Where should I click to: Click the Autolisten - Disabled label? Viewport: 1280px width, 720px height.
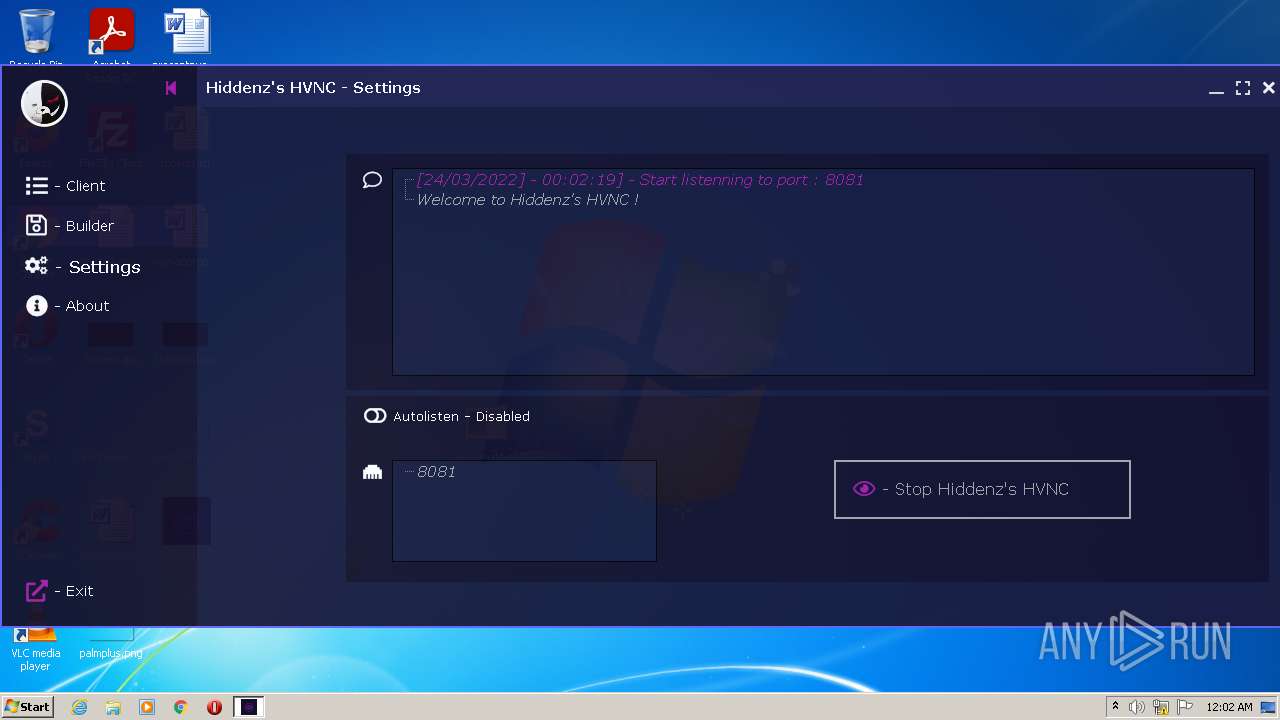461,416
